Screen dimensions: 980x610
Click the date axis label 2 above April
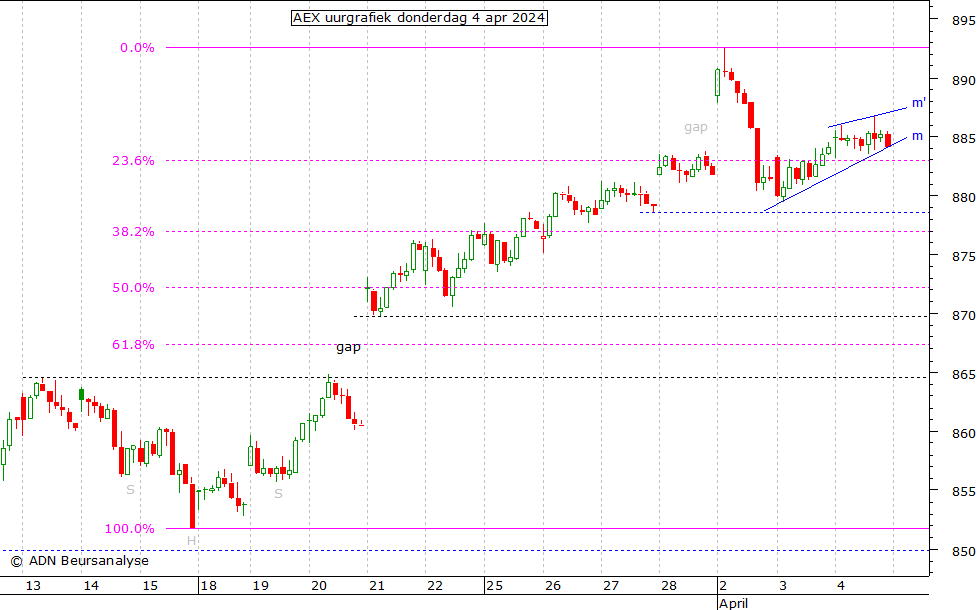(722, 586)
